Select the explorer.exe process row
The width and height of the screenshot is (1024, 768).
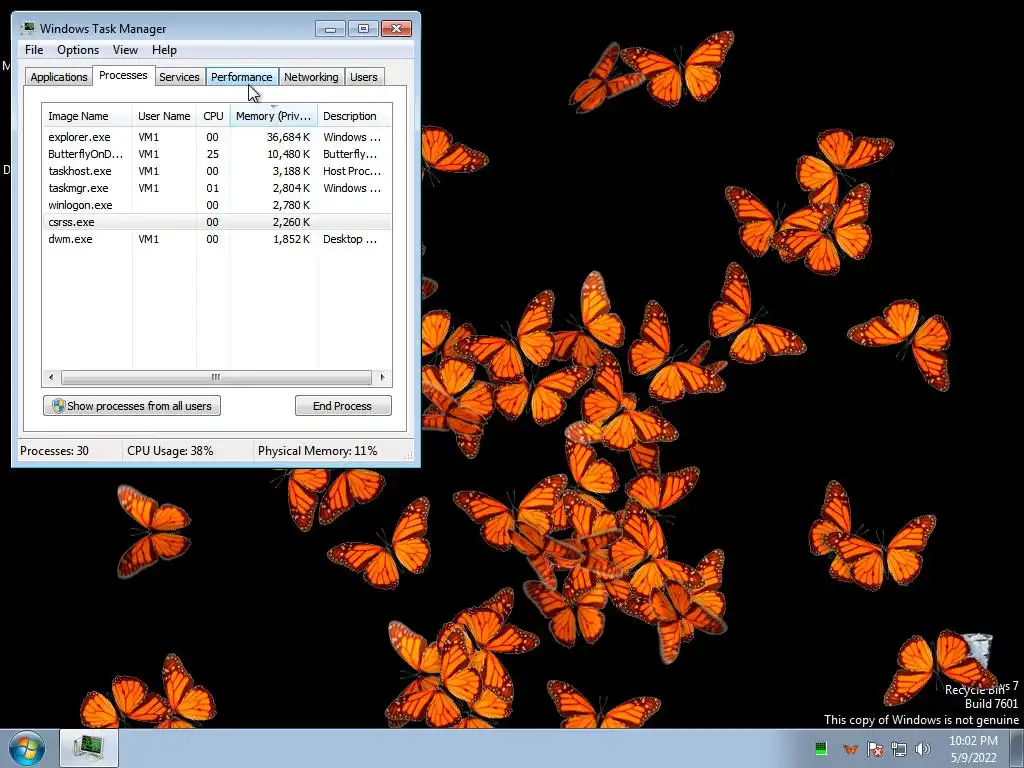pos(217,137)
